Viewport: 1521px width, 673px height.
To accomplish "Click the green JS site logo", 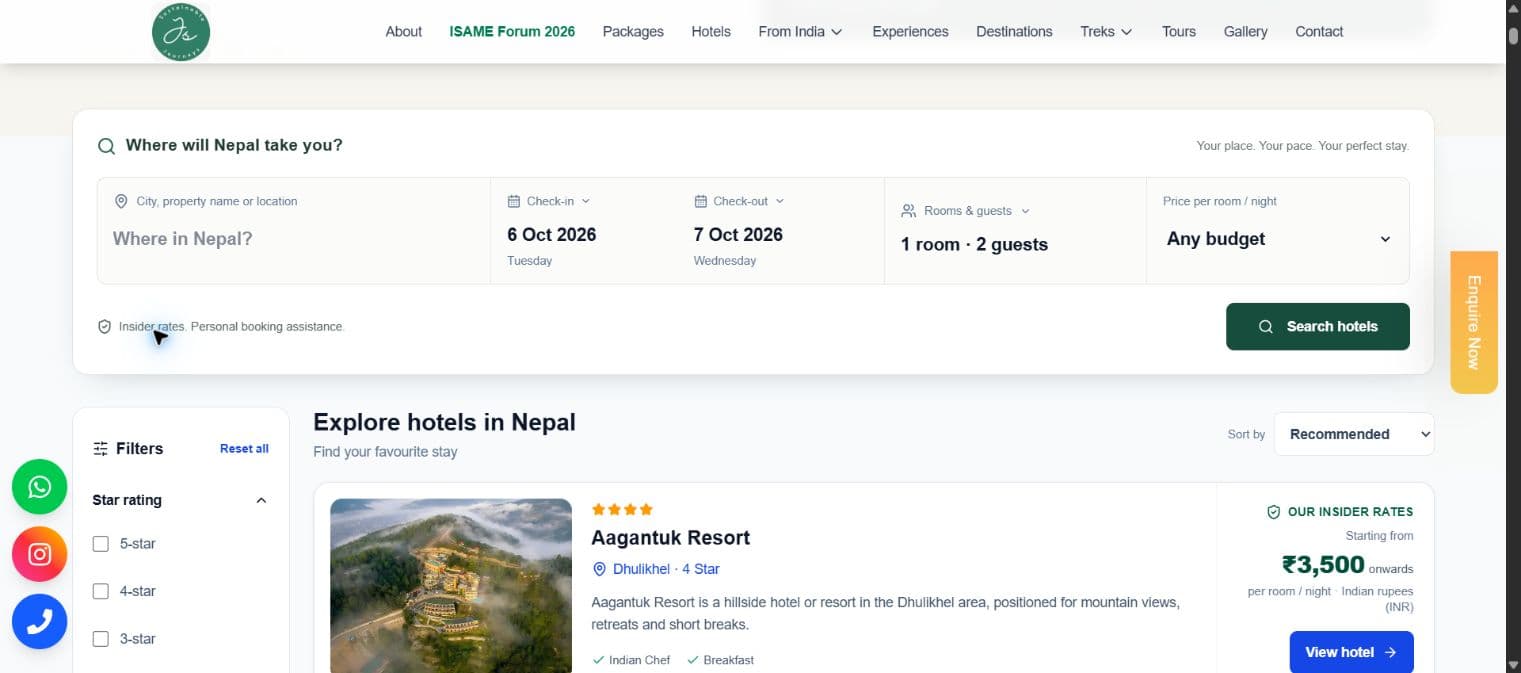I will tap(181, 32).
